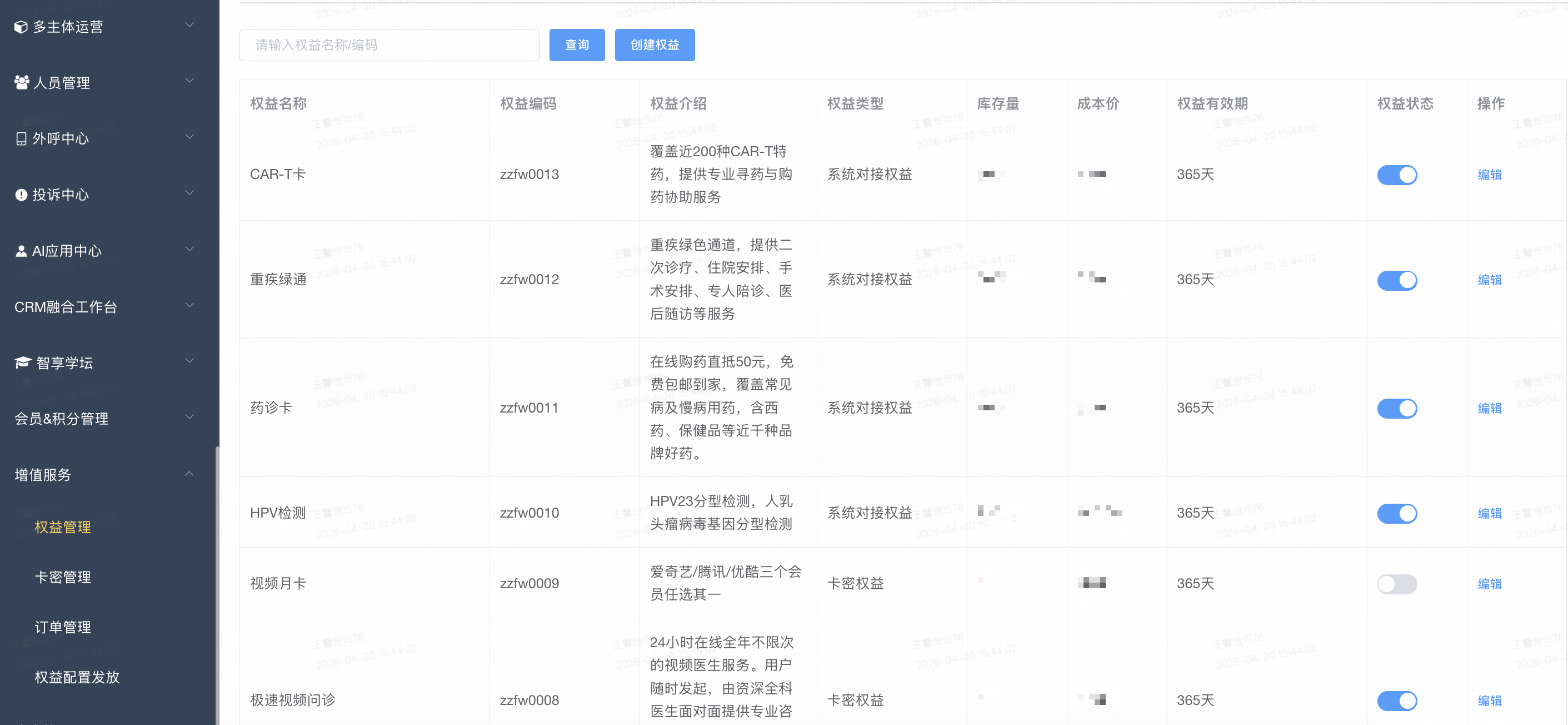Disable the CAR-T卡 status switch
The image size is (1568, 725).
click(x=1396, y=175)
